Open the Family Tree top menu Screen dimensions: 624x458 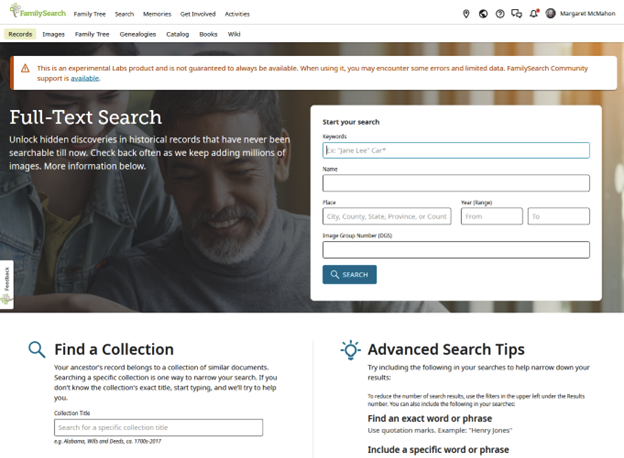click(90, 14)
